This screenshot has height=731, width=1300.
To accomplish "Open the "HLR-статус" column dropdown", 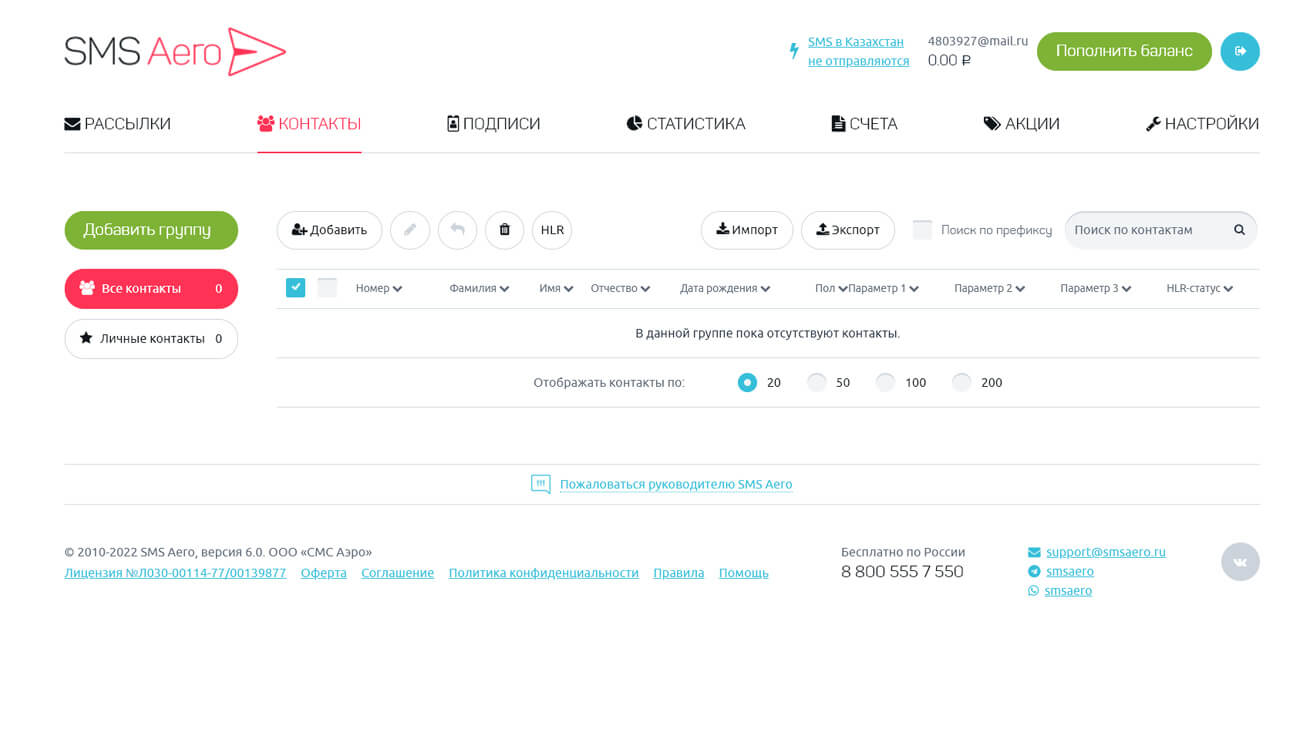I will [x=1199, y=288].
